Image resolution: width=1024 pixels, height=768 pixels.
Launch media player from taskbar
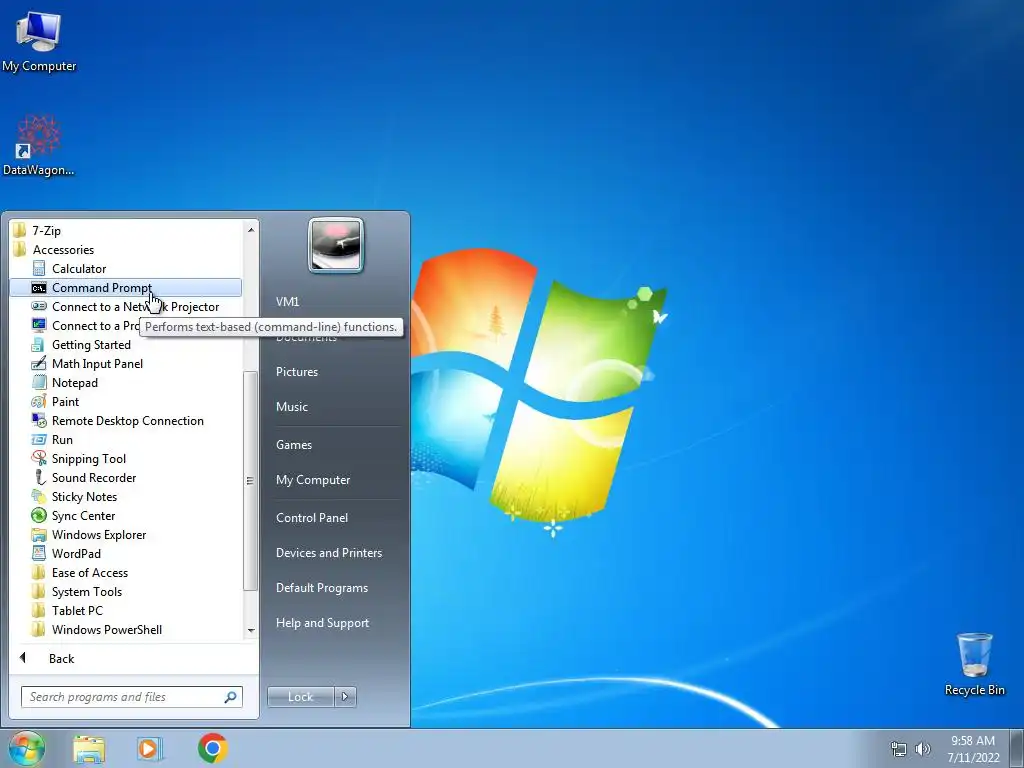pyautogui.click(x=150, y=748)
